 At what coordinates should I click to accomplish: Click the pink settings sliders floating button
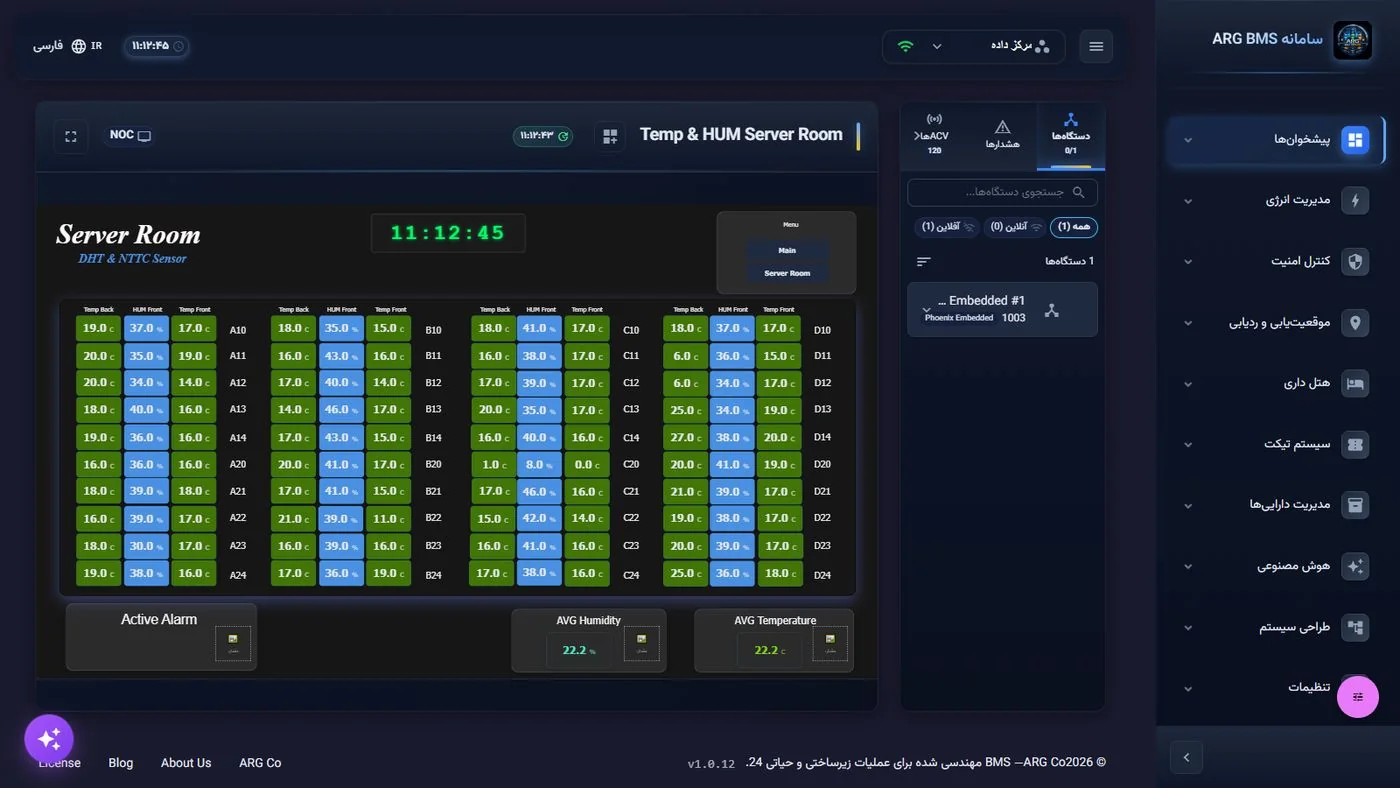pyautogui.click(x=1358, y=697)
